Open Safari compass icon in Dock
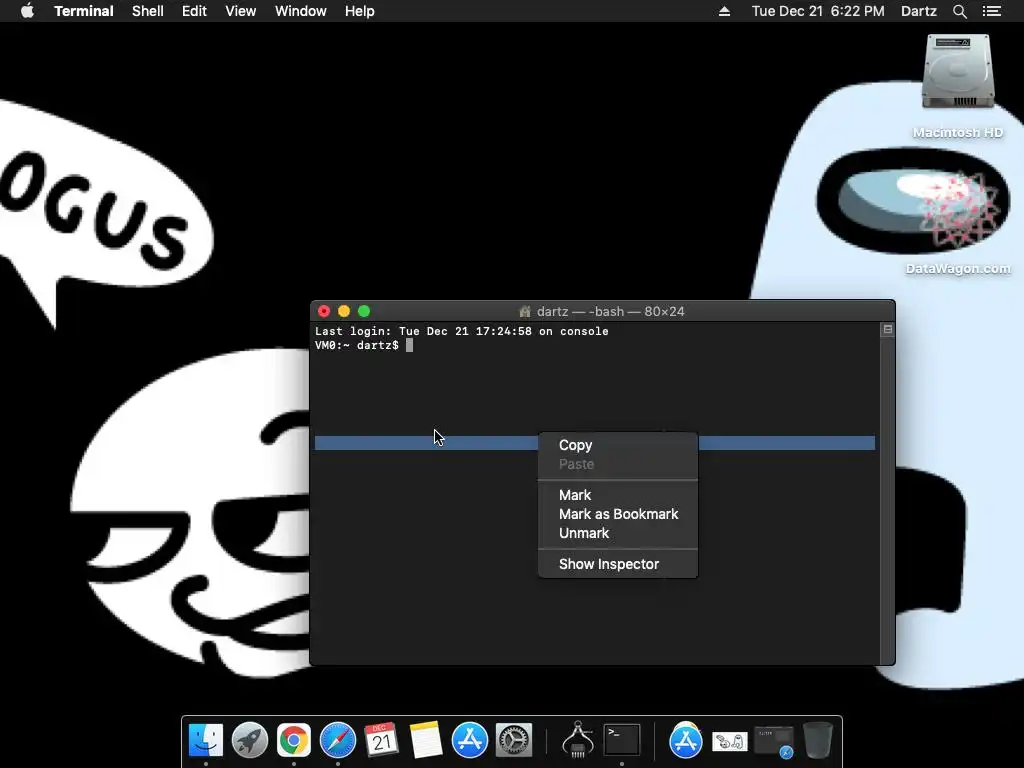 tap(338, 740)
